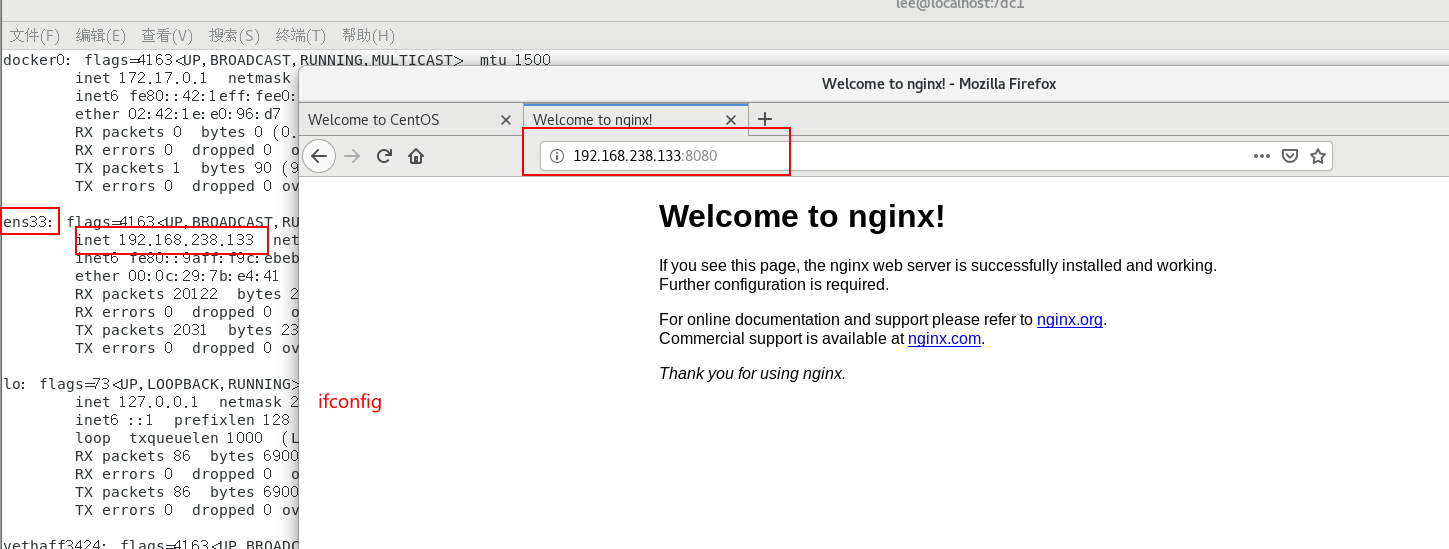Click inet 172.17.0.1 in terminal
Screen dimensions: 1449x549
[x=140, y=78]
